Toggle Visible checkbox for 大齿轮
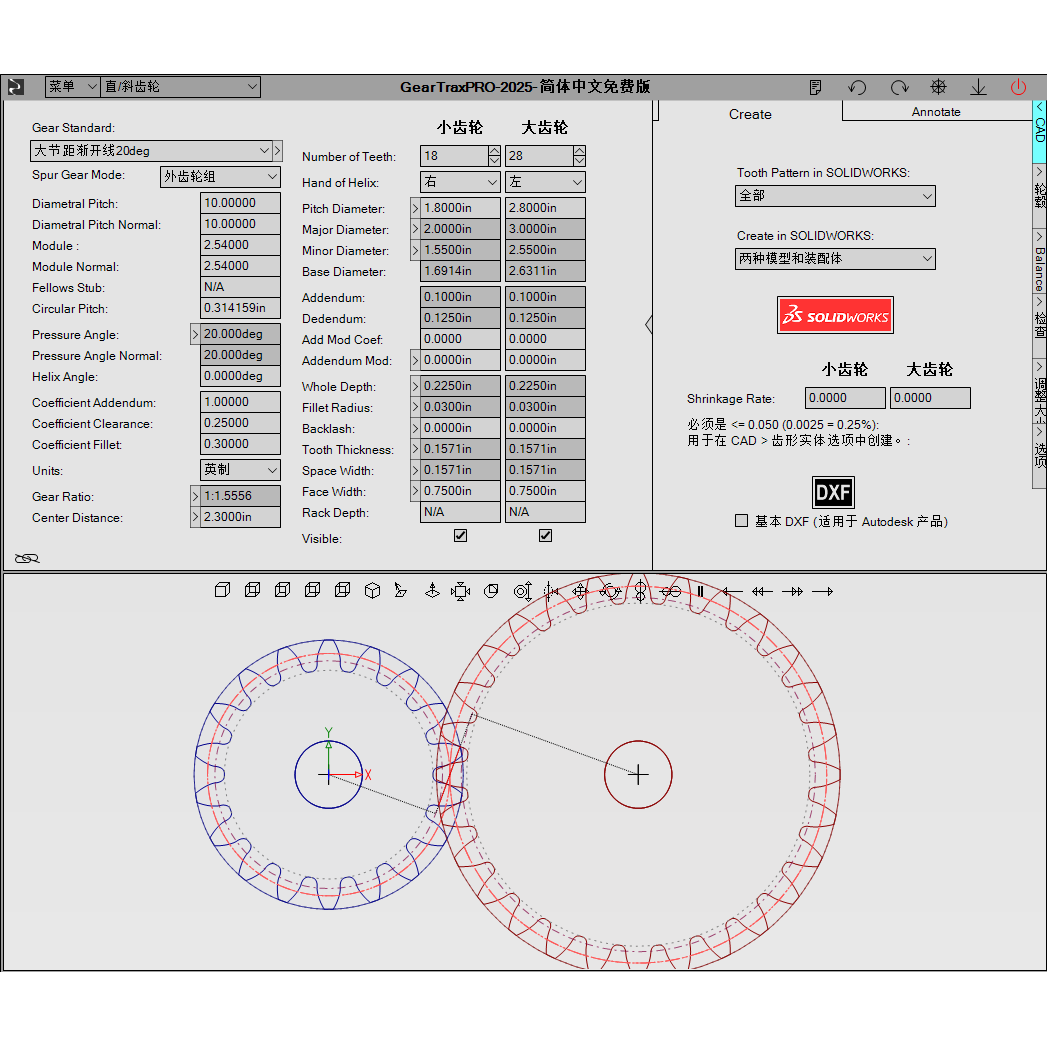The image size is (1047, 1047). pos(546,536)
